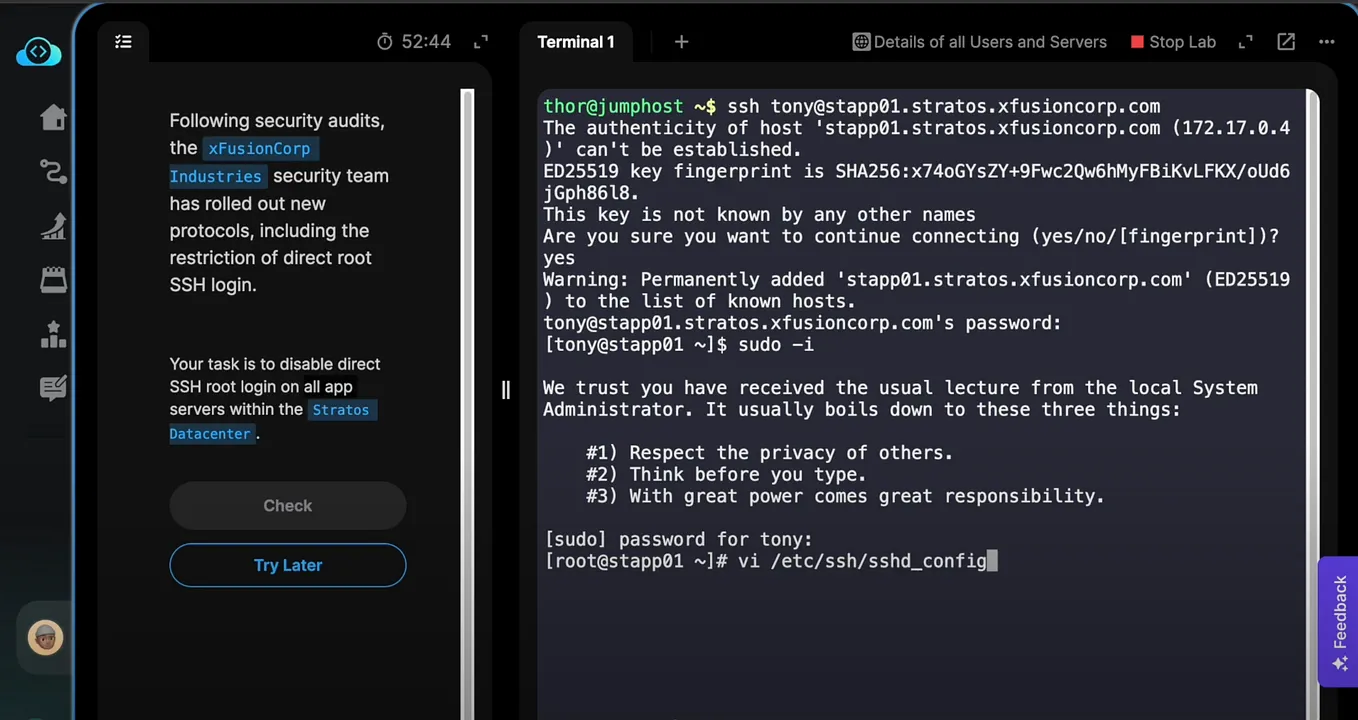Pop out terminal with external-link icon

pos(1286,42)
